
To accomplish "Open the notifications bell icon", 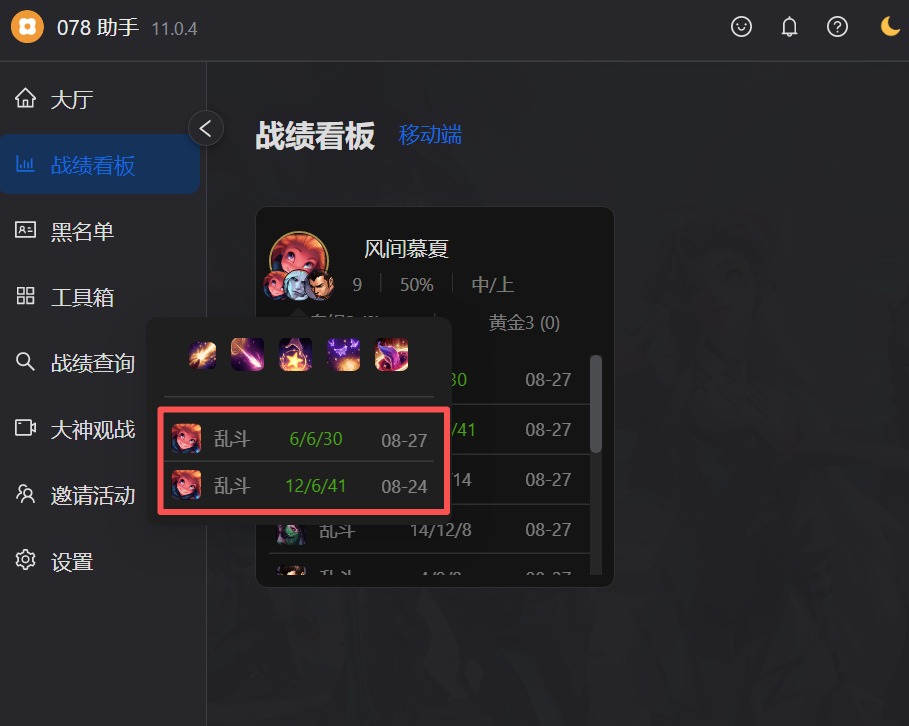I will click(789, 27).
